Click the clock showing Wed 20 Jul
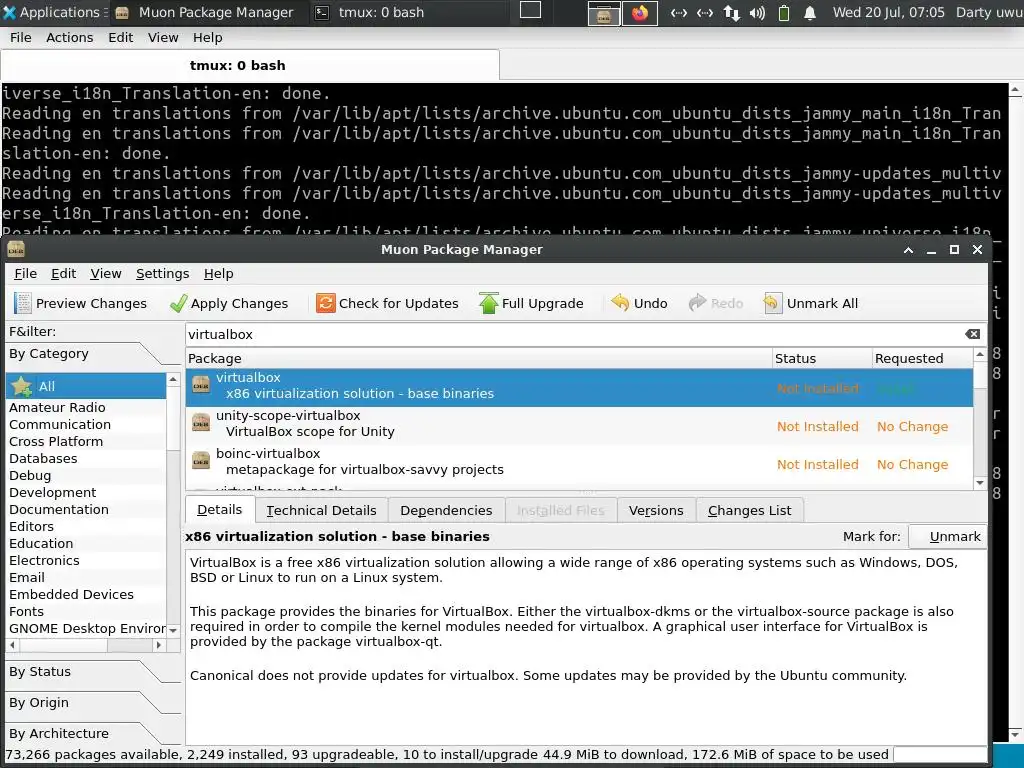Screen dimensions: 1024x768 pyautogui.click(x=888, y=12)
